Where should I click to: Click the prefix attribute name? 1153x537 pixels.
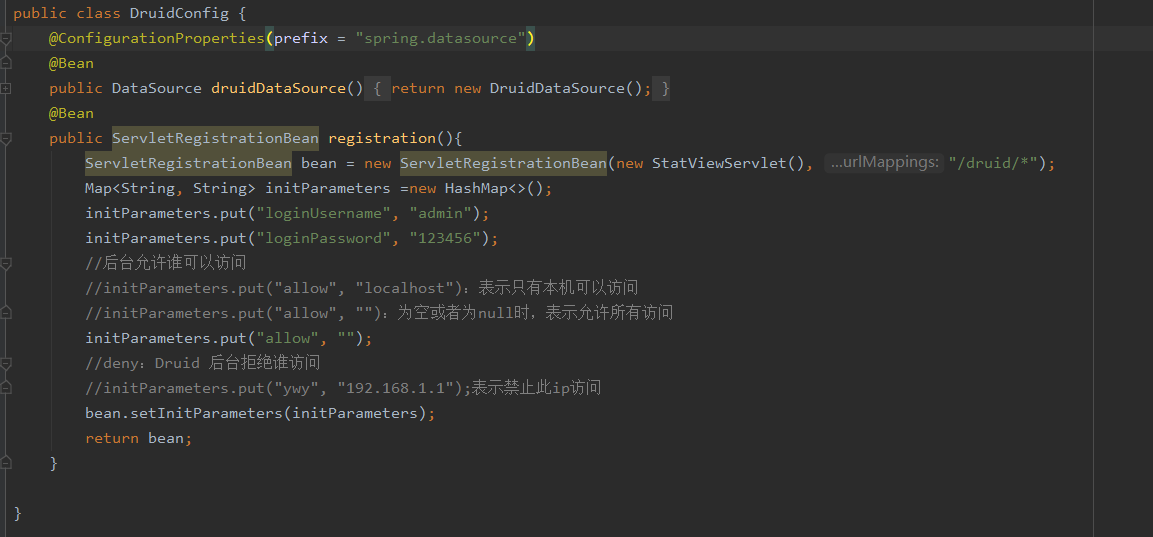301,38
